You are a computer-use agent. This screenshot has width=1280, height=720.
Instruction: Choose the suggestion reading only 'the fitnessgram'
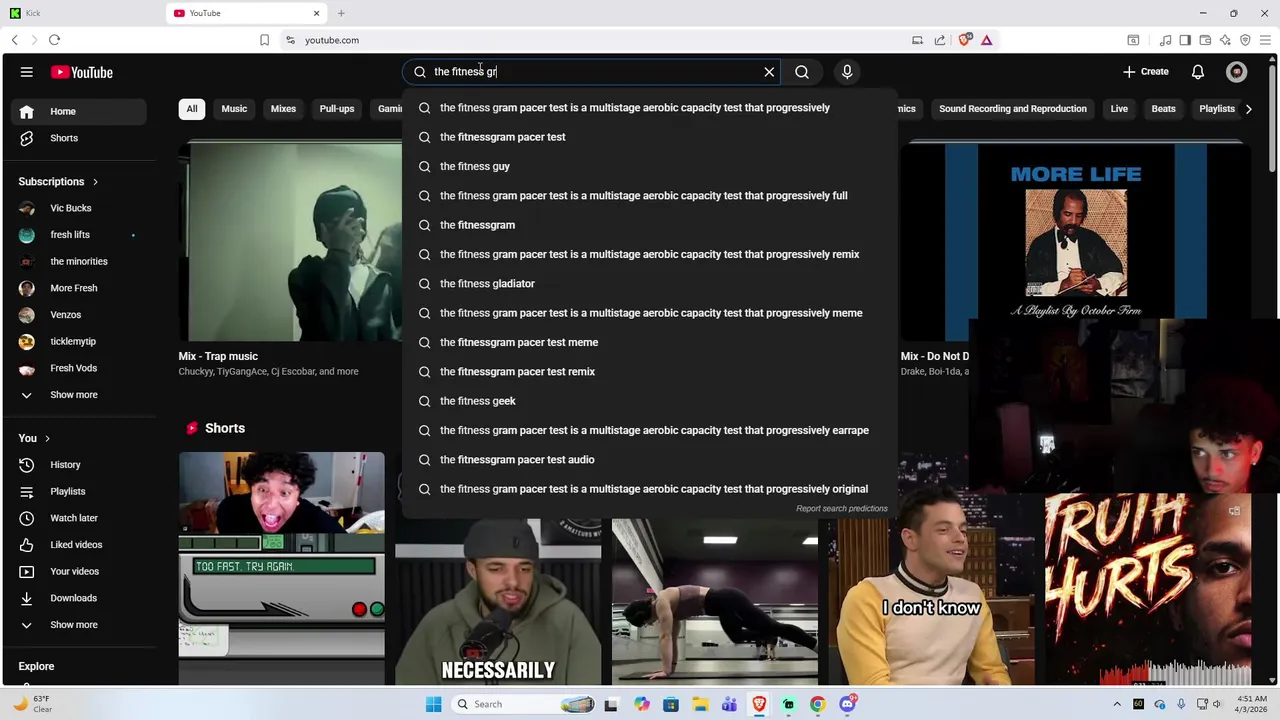tap(650, 225)
